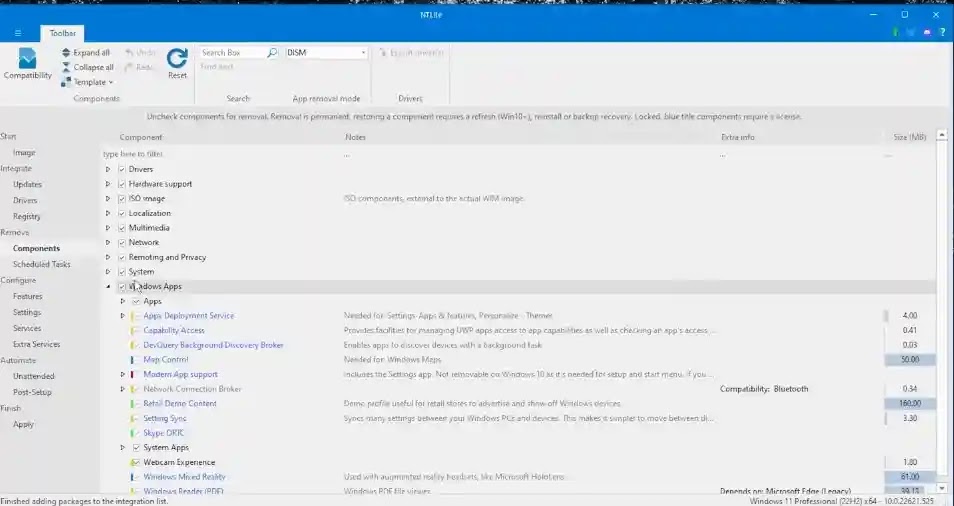
Task: Open Updates in the sidebar
Action: coord(27,184)
